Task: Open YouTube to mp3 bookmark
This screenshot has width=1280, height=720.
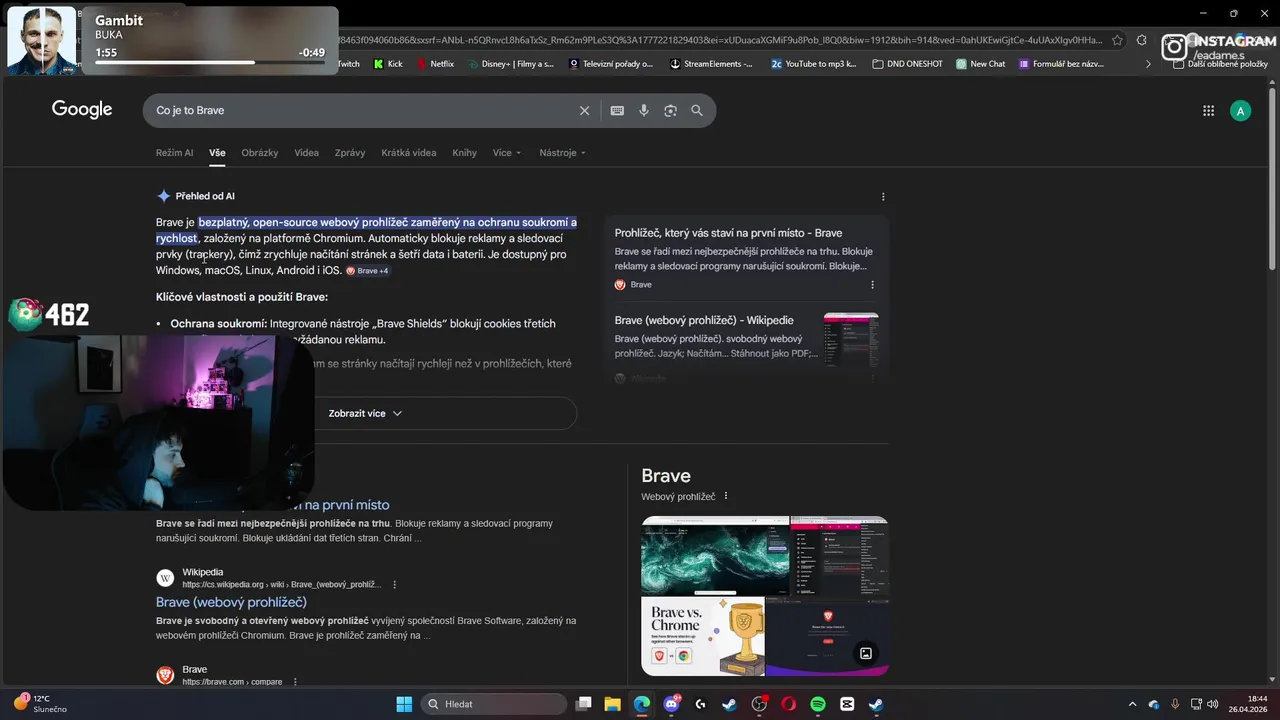Action: pyautogui.click(x=814, y=64)
